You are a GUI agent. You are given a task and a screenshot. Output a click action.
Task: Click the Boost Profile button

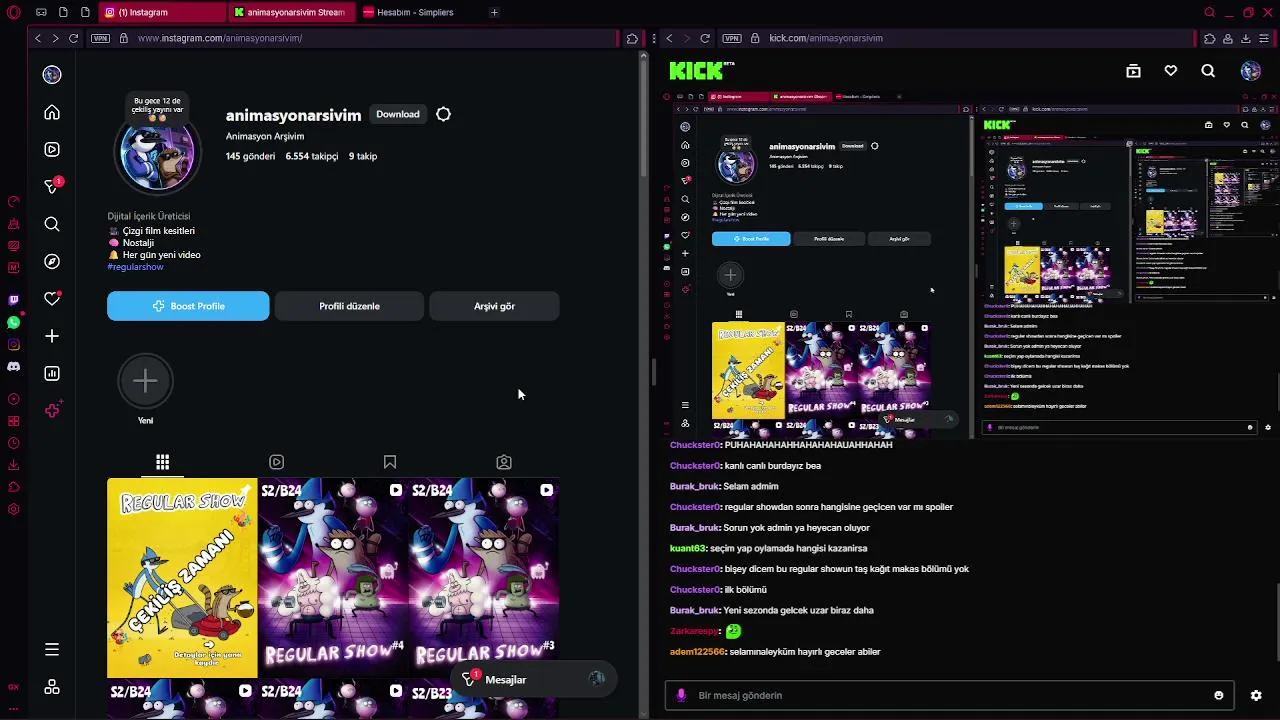(x=188, y=306)
